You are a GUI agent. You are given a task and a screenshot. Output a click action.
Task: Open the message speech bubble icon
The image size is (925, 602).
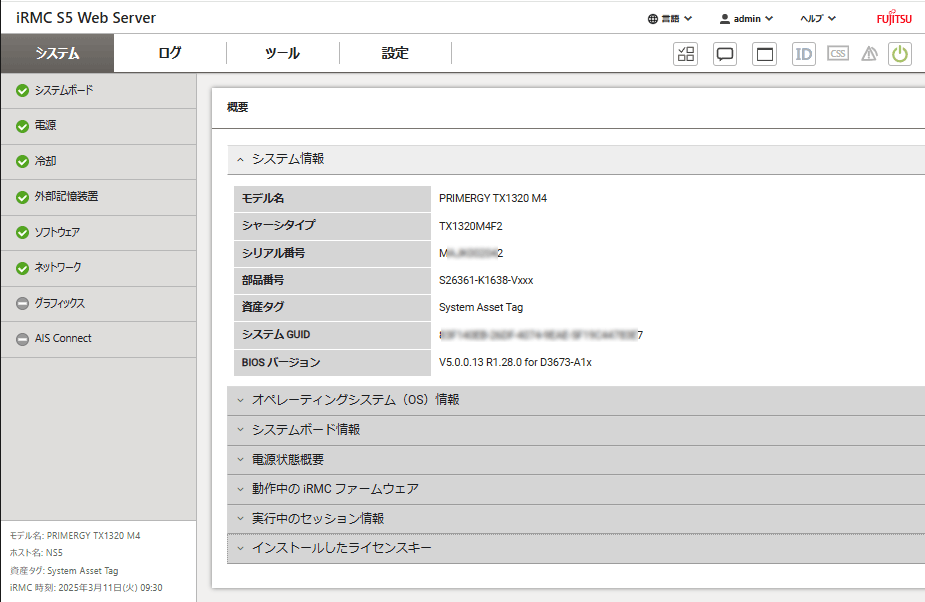[725, 54]
